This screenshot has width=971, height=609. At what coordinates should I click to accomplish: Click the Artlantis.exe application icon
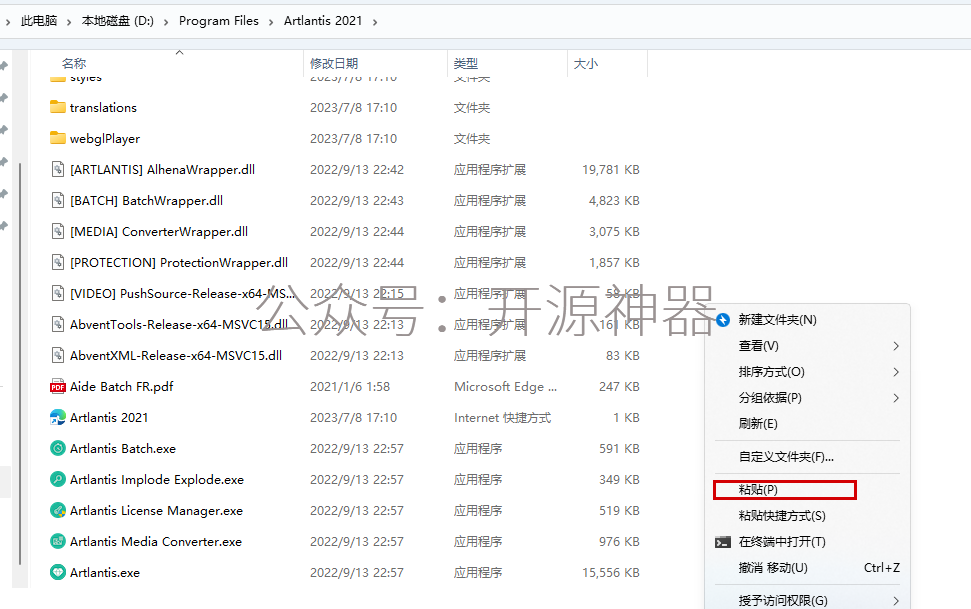point(58,572)
